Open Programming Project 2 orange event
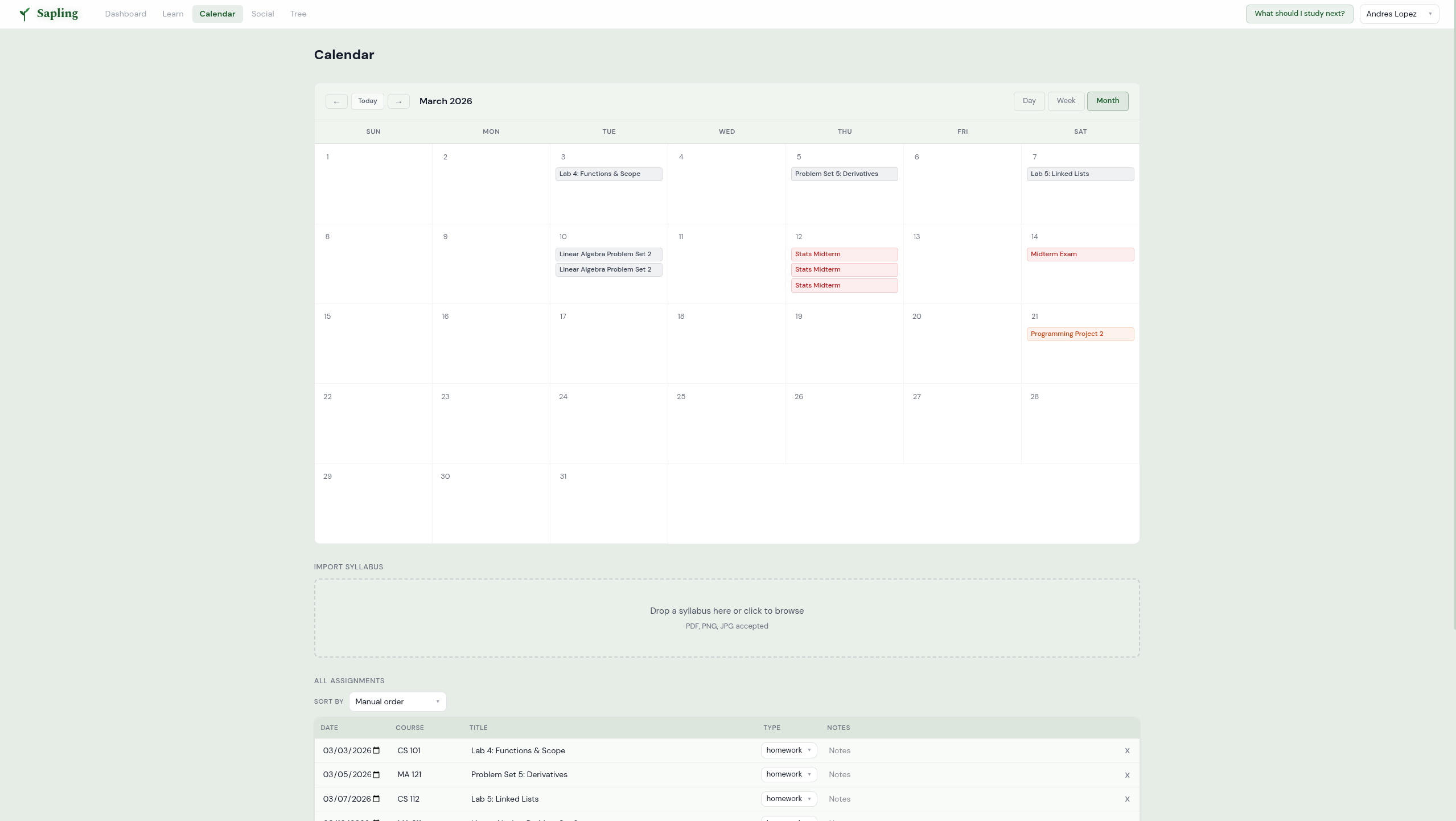This screenshot has height=821, width=1456. 1080,334
